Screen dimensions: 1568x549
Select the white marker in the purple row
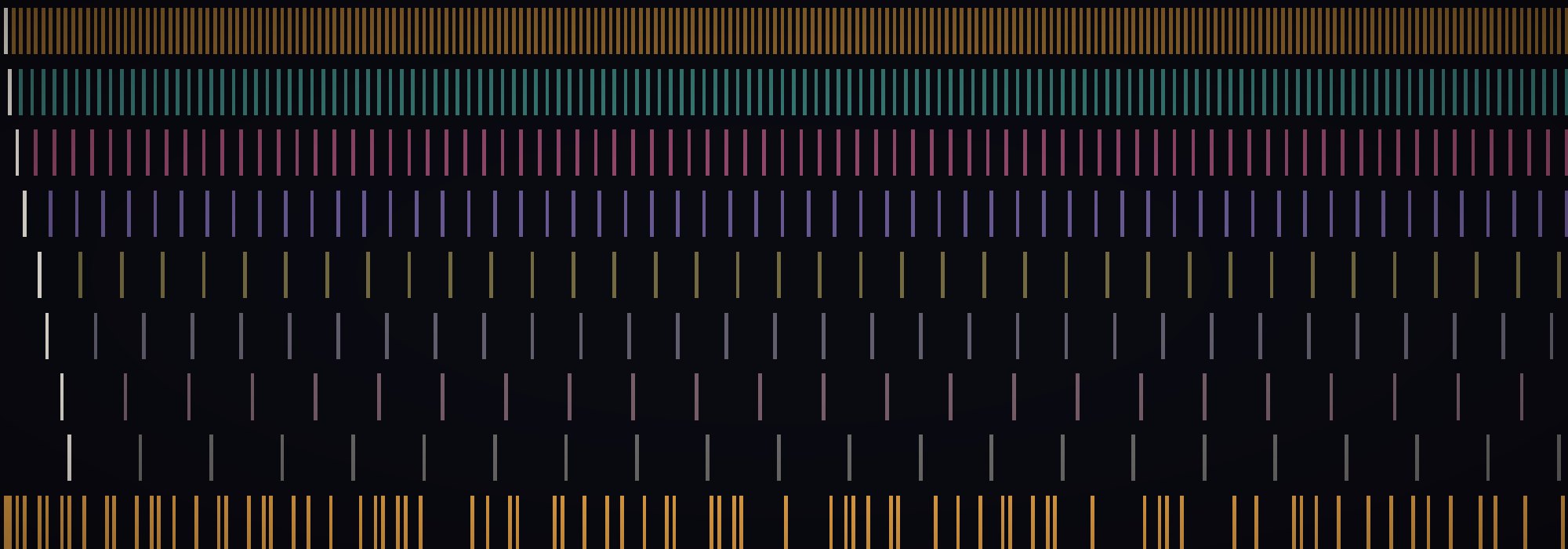click(x=25, y=213)
